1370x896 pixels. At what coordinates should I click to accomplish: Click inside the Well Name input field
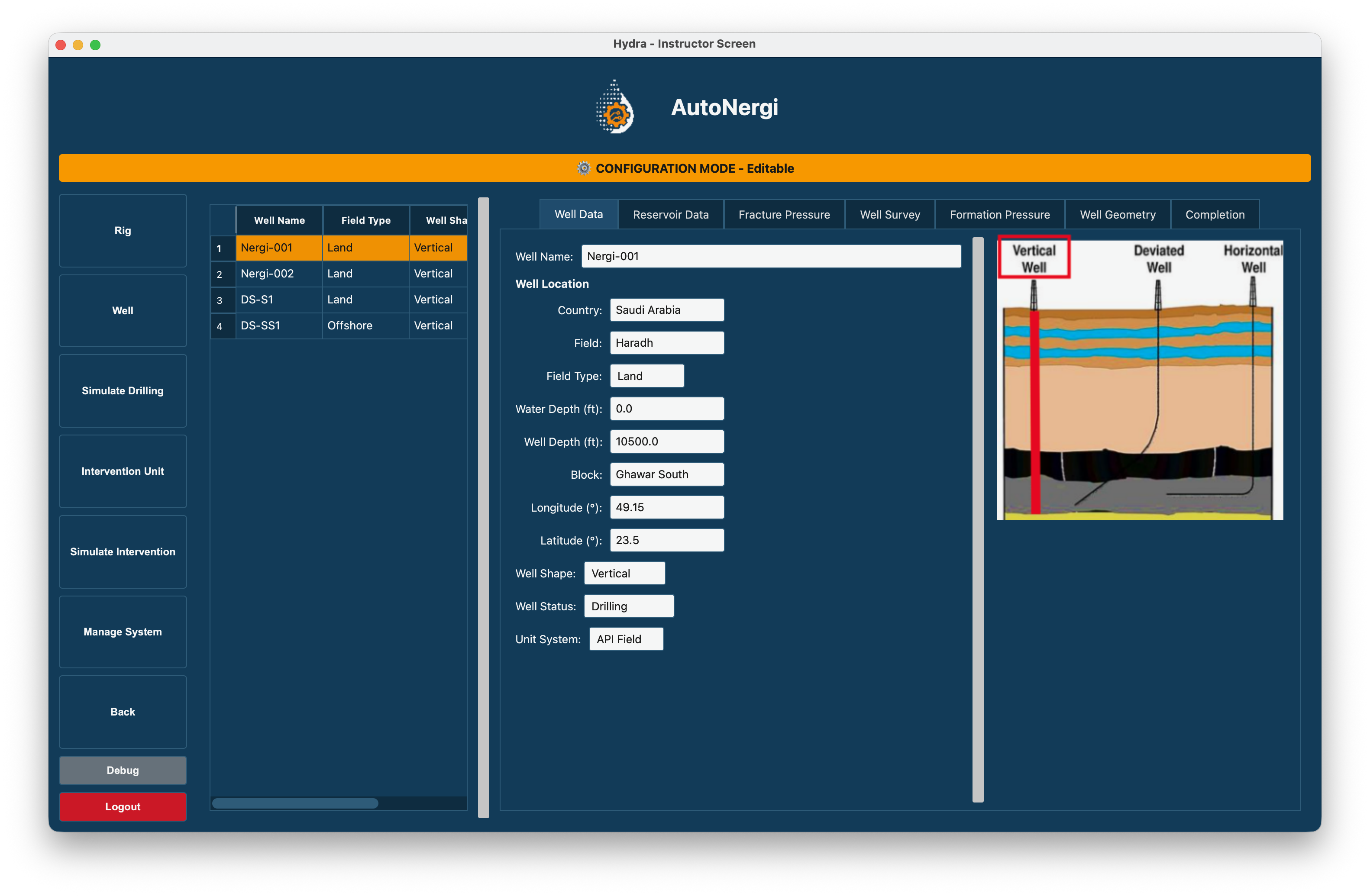point(771,256)
